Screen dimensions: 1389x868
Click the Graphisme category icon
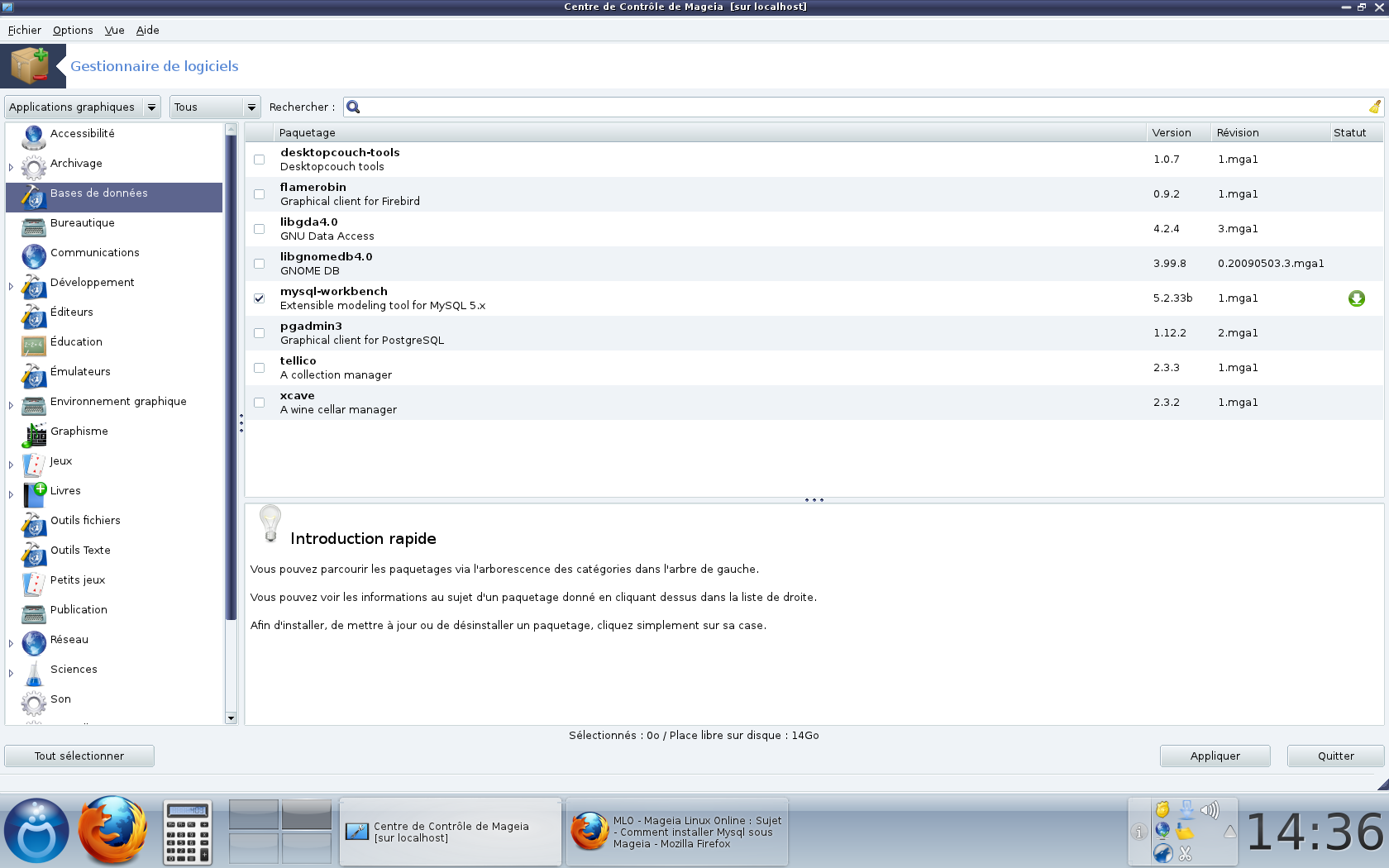tap(34, 435)
